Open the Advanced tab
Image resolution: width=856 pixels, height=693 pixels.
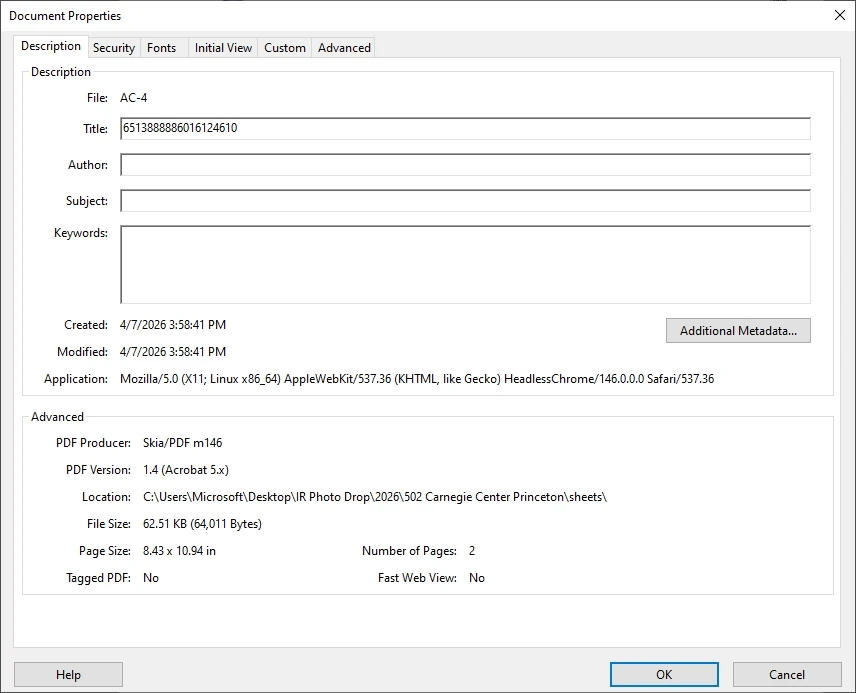tap(343, 47)
